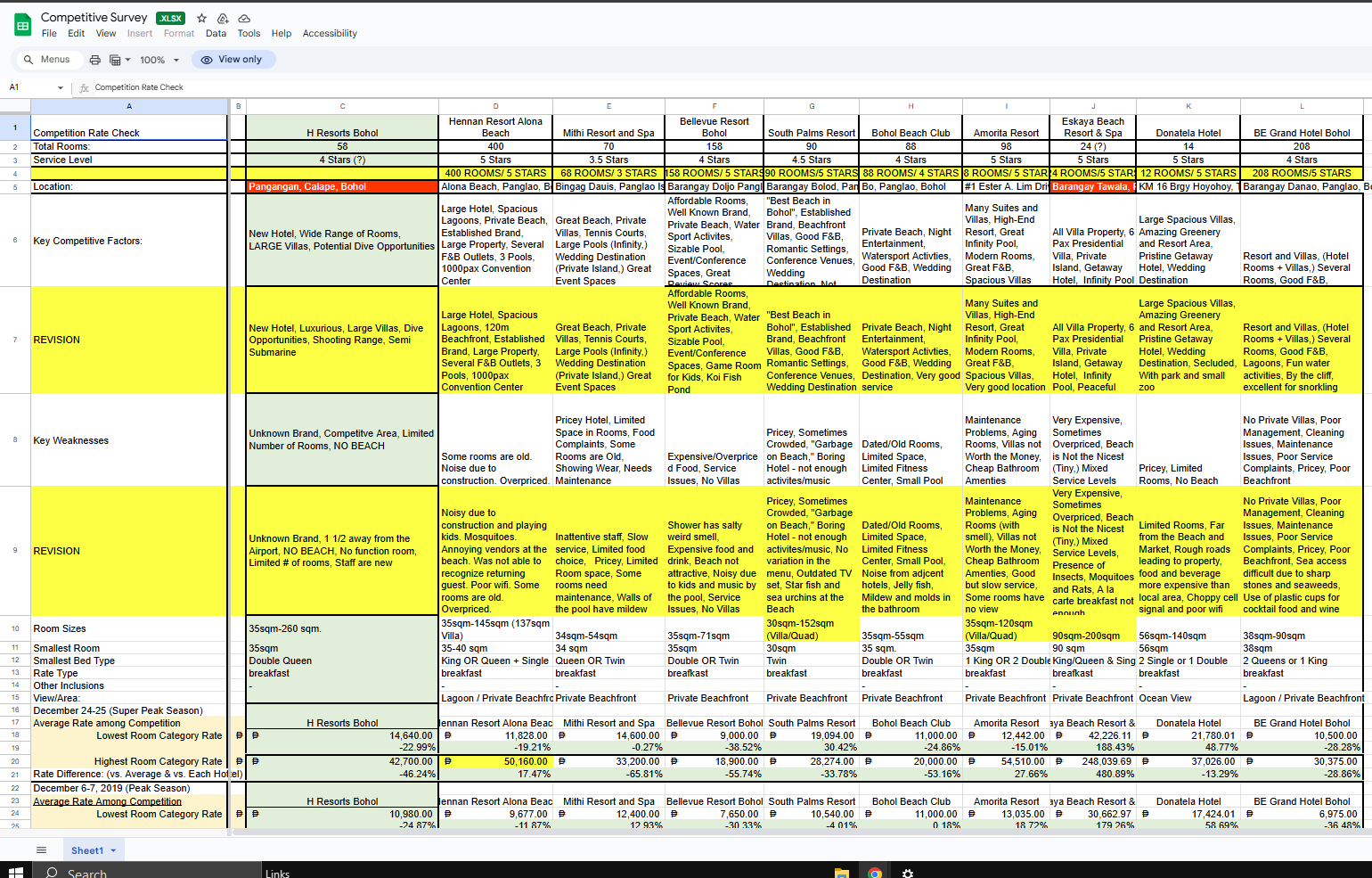1372x878 pixels.
Task: Select column D header
Action: click(495, 106)
